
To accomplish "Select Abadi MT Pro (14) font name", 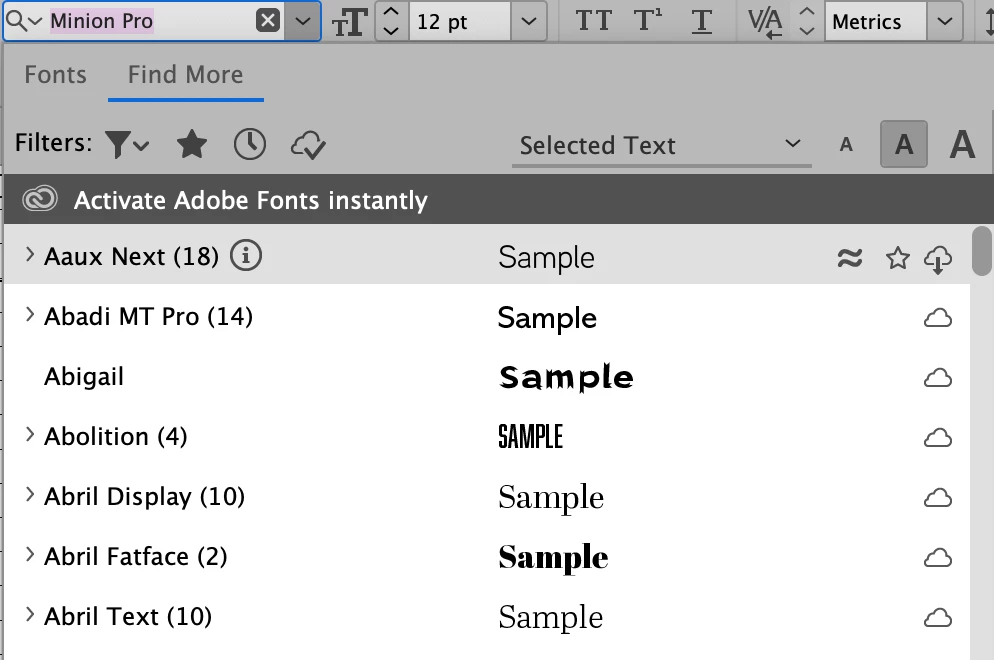I will 148,316.
